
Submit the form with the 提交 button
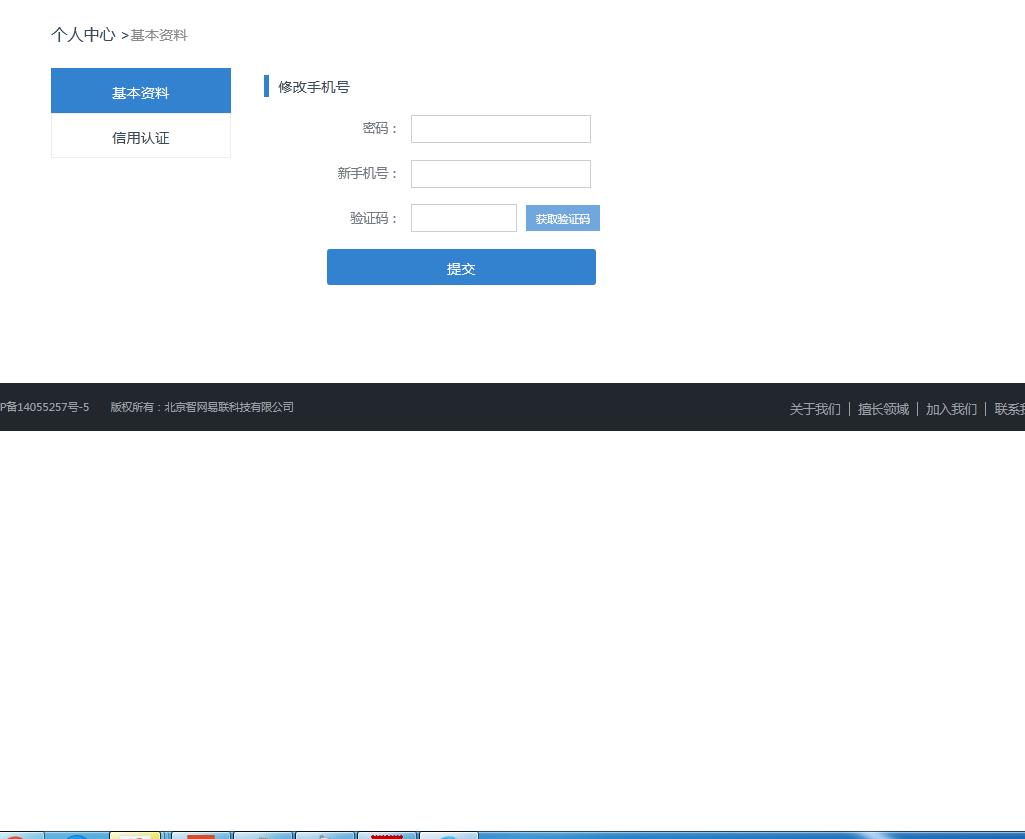461,268
